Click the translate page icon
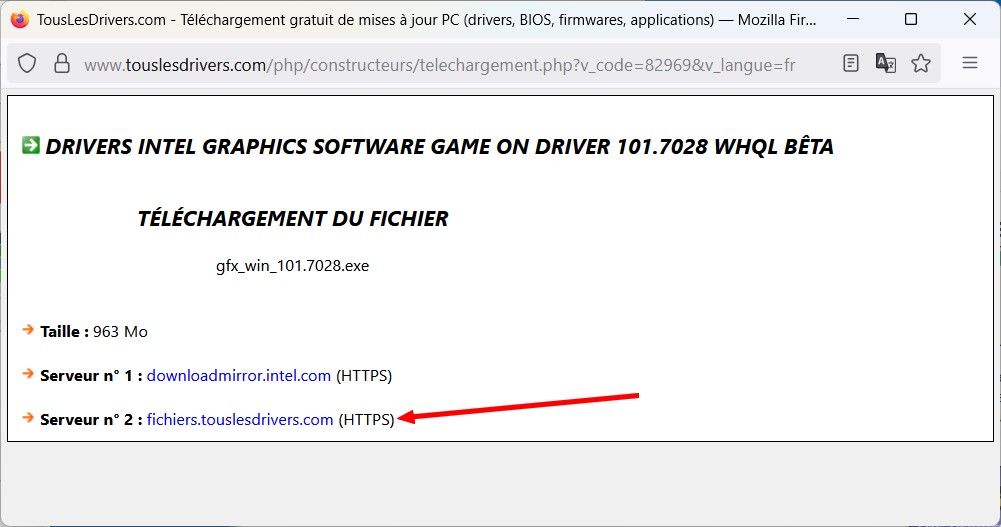Image resolution: width=1001 pixels, height=527 pixels. point(885,64)
